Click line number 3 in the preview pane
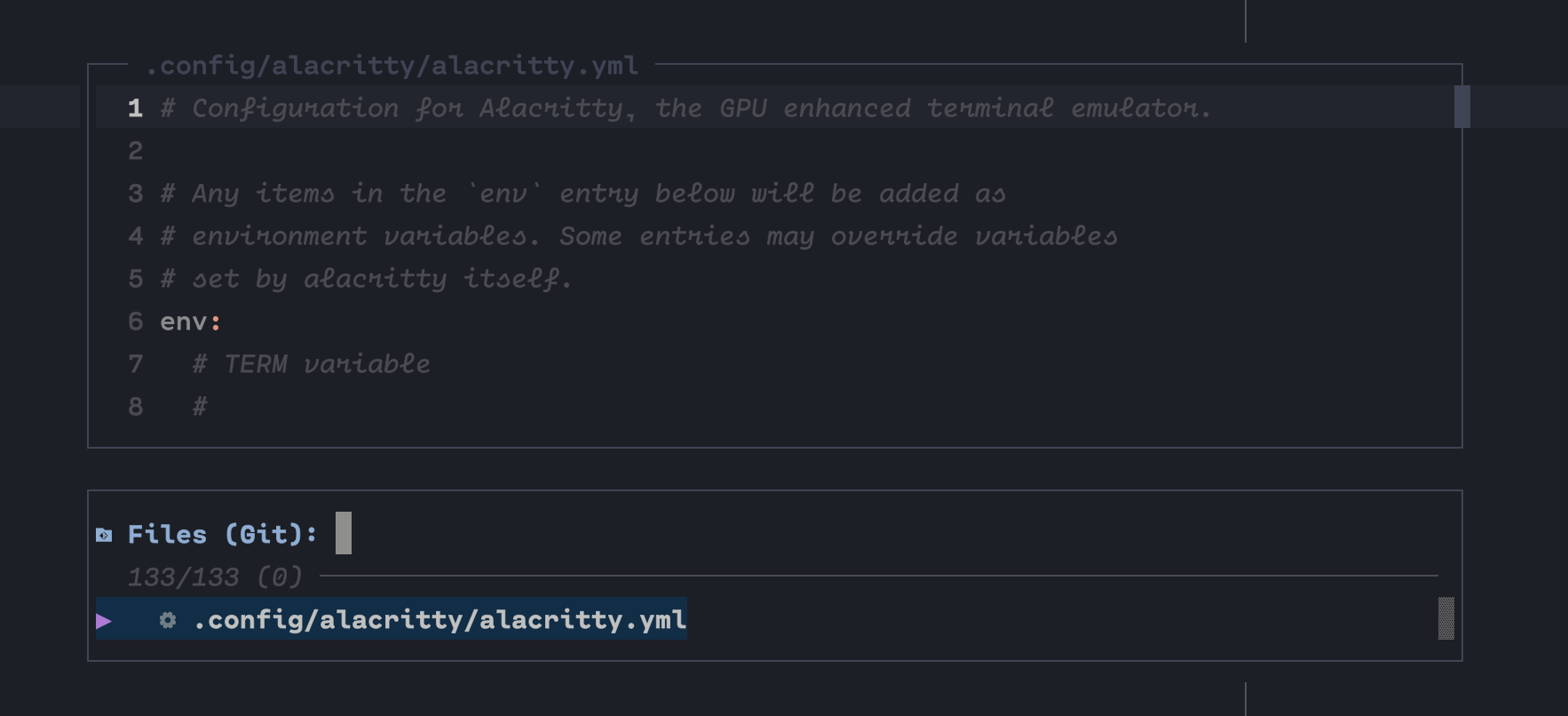Screen dimensions: 1568x716 [x=134, y=193]
